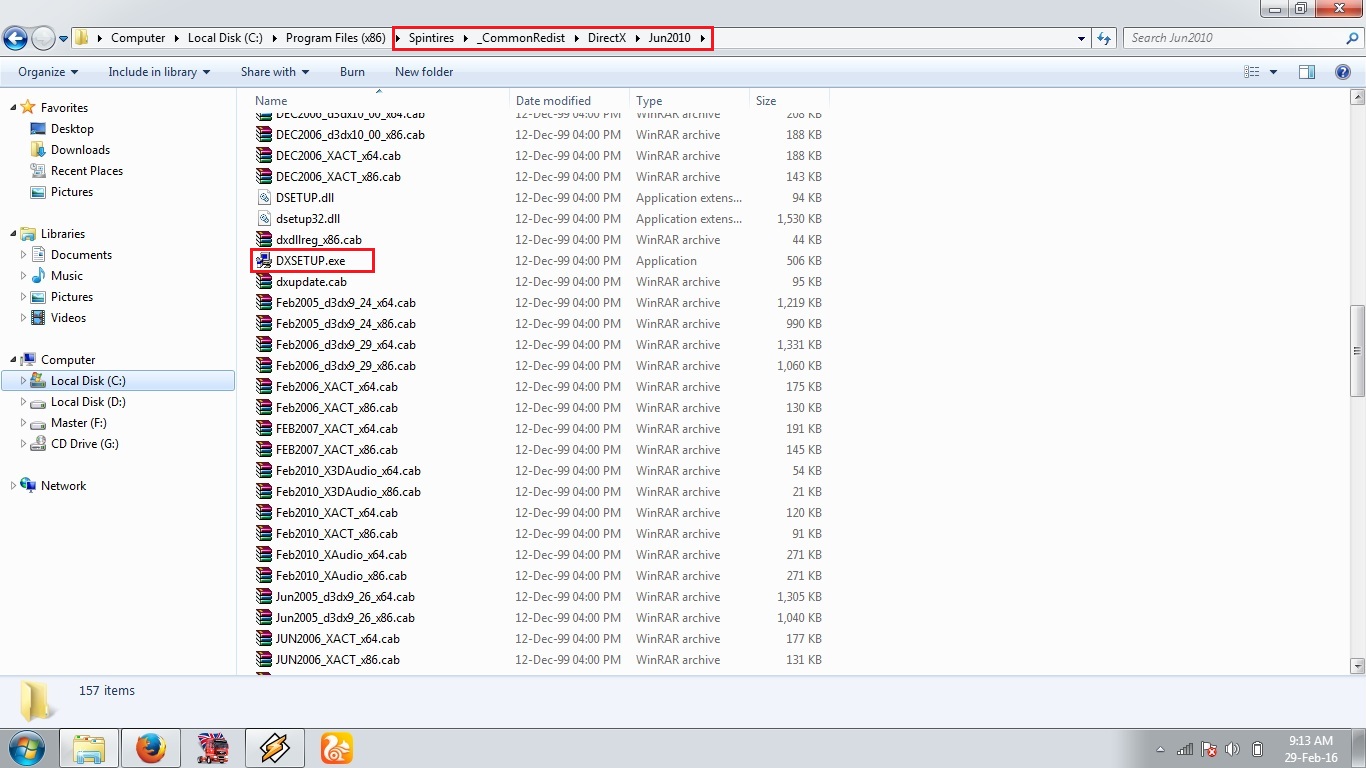Select dxdllreg_x86.cab archive icon
Screen dimensions: 1366x768
pos(264,240)
